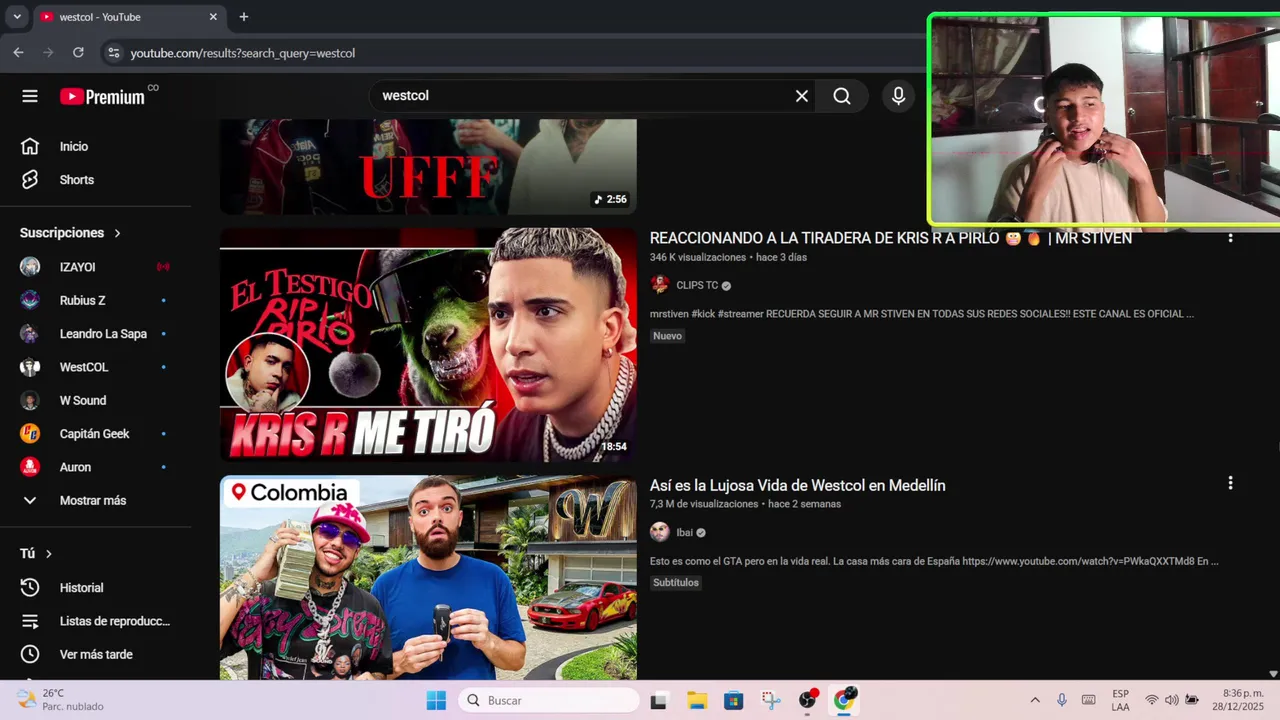This screenshot has height=720, width=1280.
Task: Open the YouTube hamburger guide menu
Action: pyautogui.click(x=30, y=96)
